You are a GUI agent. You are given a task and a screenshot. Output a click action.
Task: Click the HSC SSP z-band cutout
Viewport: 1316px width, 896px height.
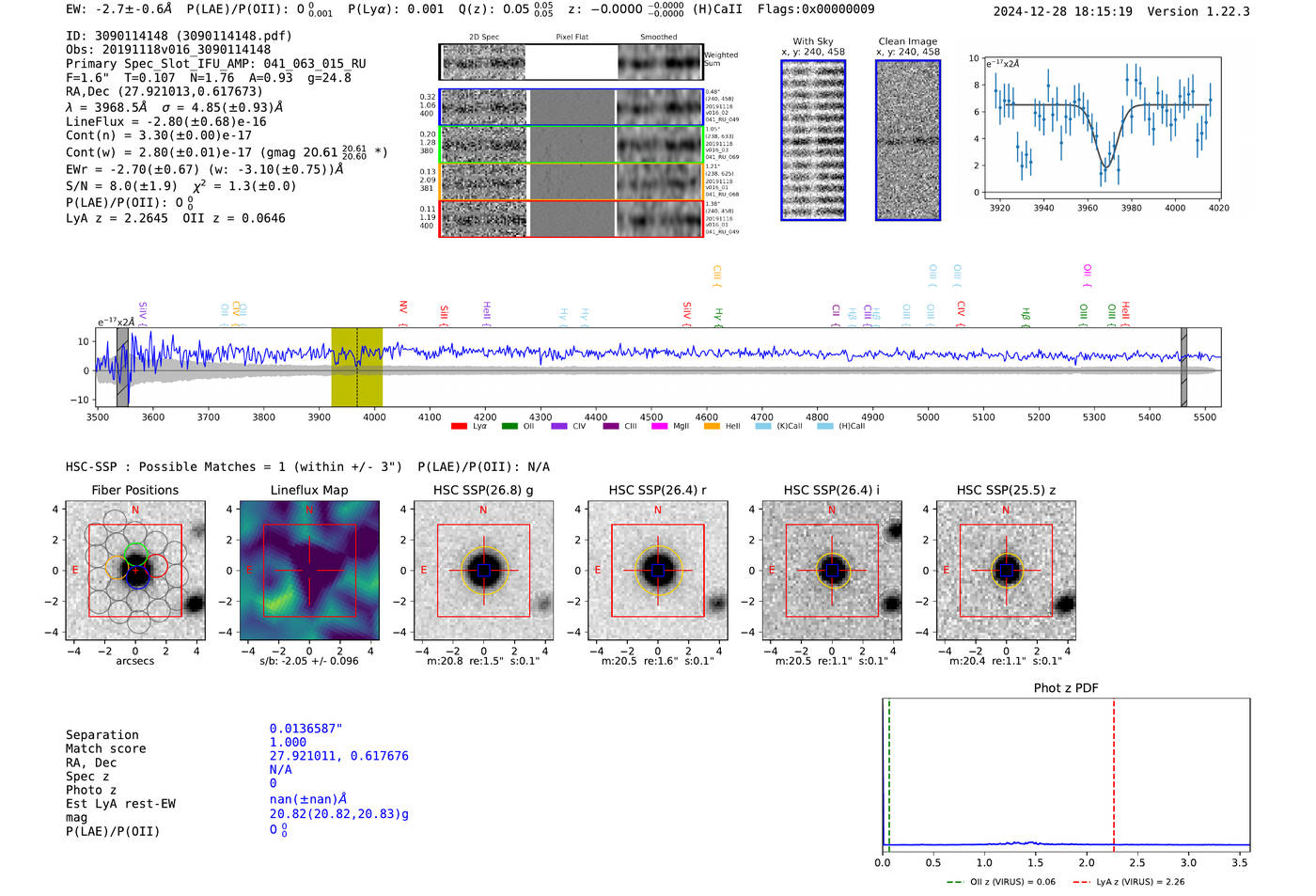[1006, 571]
